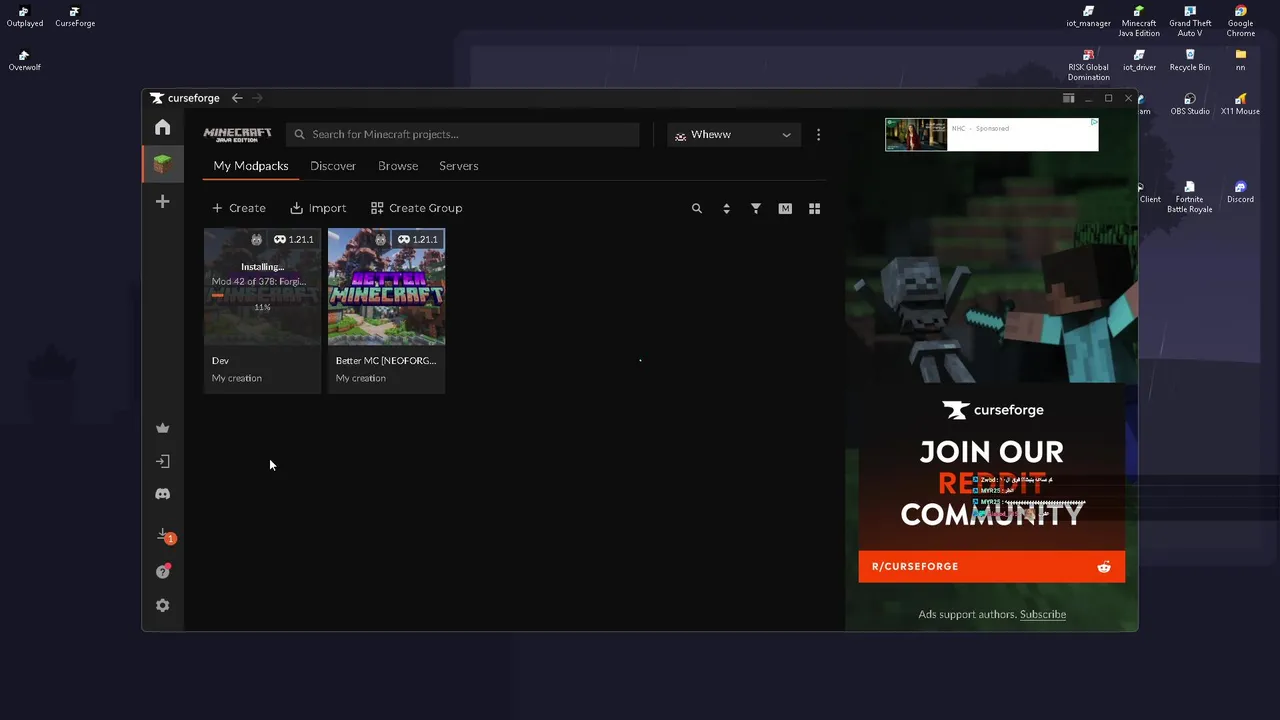The image size is (1280, 720).
Task: Open the nn folder on desktop
Action: coord(1241,60)
